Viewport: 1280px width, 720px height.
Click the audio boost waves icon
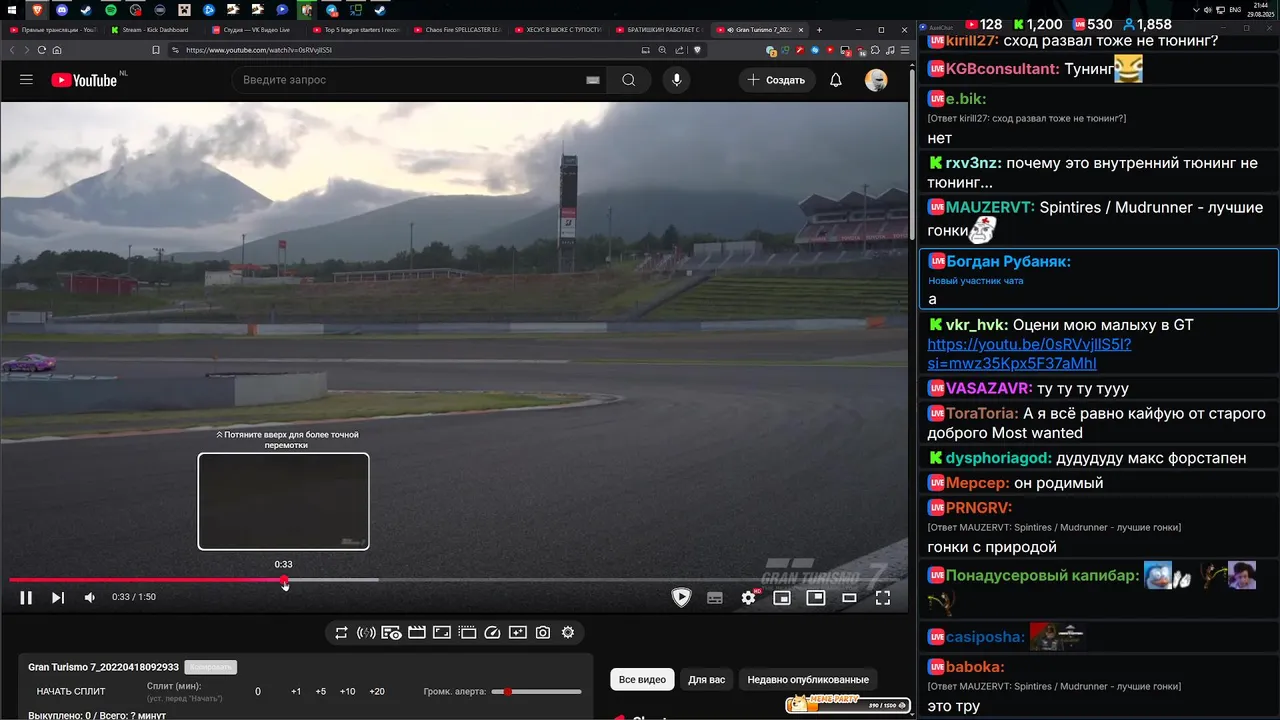[x=366, y=632]
